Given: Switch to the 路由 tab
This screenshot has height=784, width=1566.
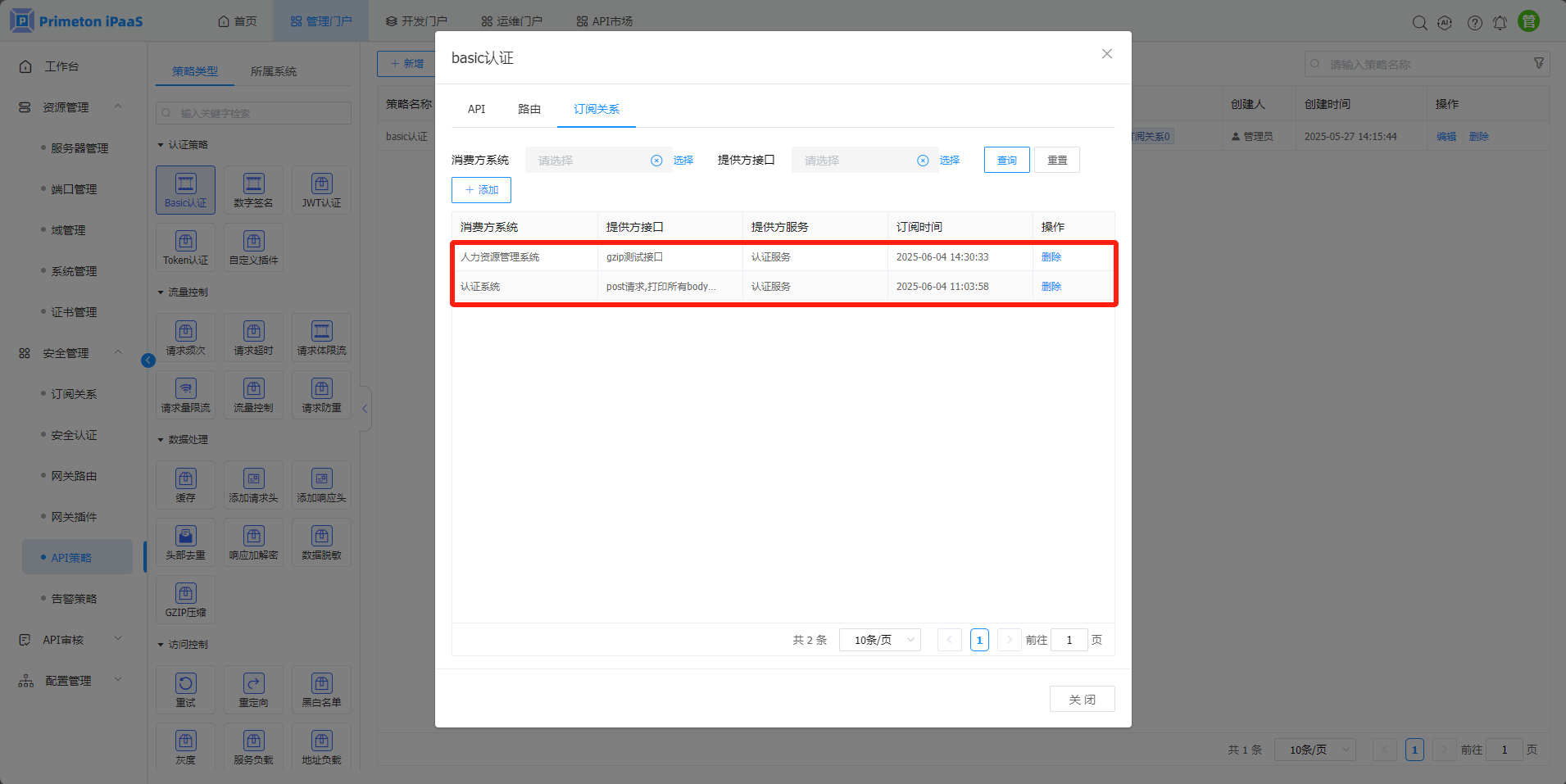Looking at the screenshot, I should click(529, 109).
